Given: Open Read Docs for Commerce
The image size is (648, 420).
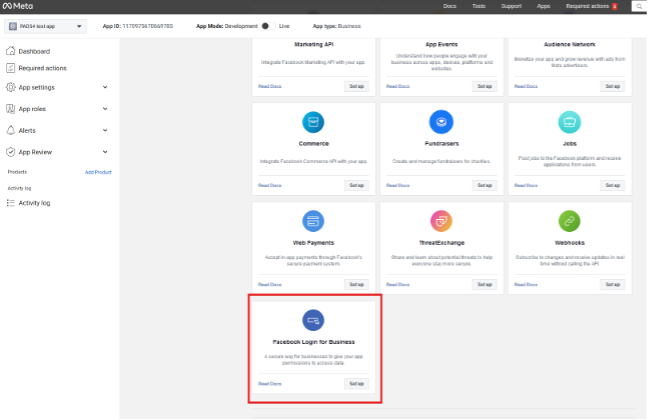Looking at the screenshot, I should pyautogui.click(x=269, y=186).
